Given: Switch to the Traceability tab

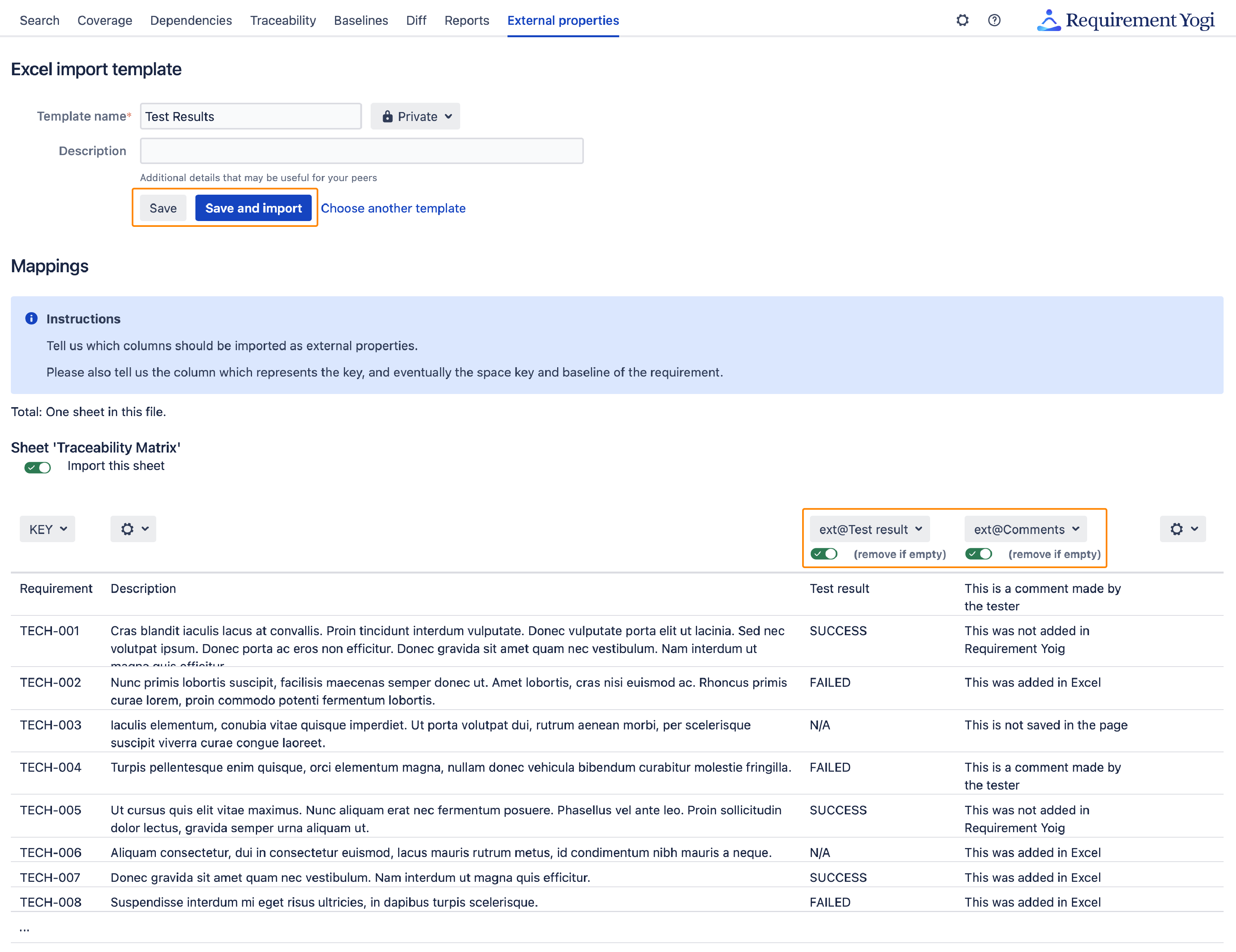Looking at the screenshot, I should click(x=283, y=21).
